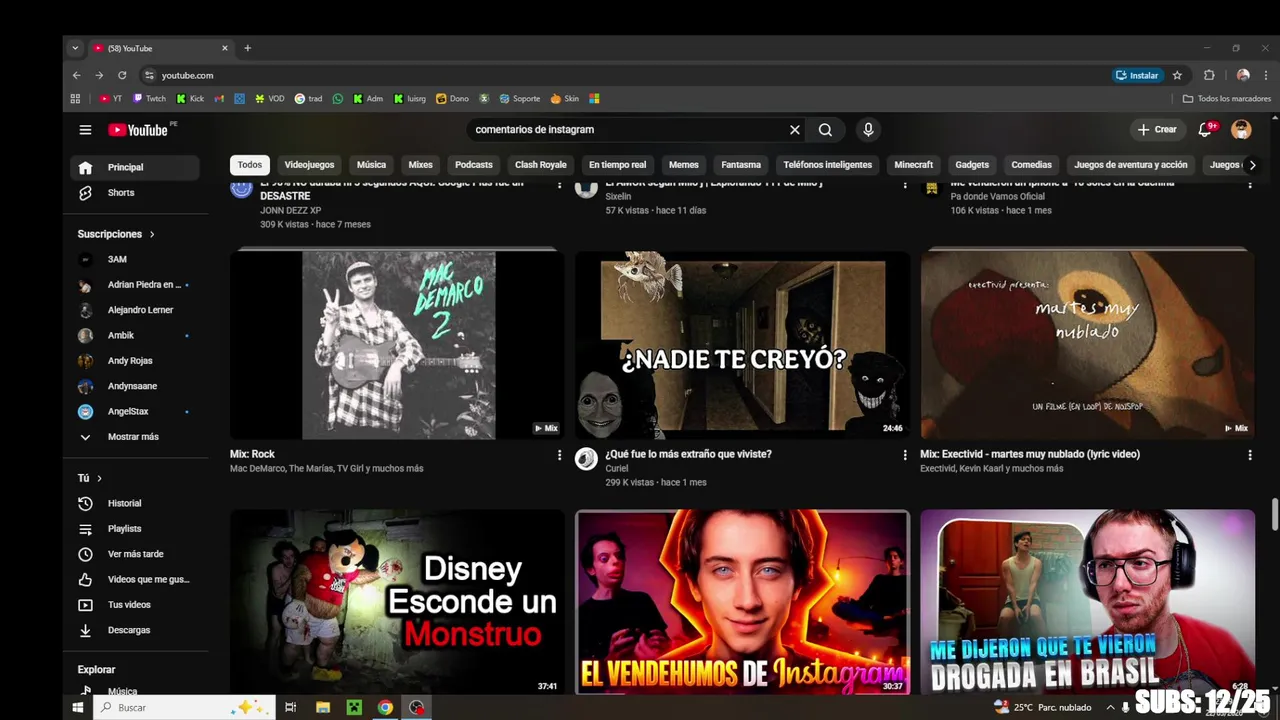Viewport: 1280px width, 720px height.
Task: Click the YouTube logo
Action: click(138, 130)
